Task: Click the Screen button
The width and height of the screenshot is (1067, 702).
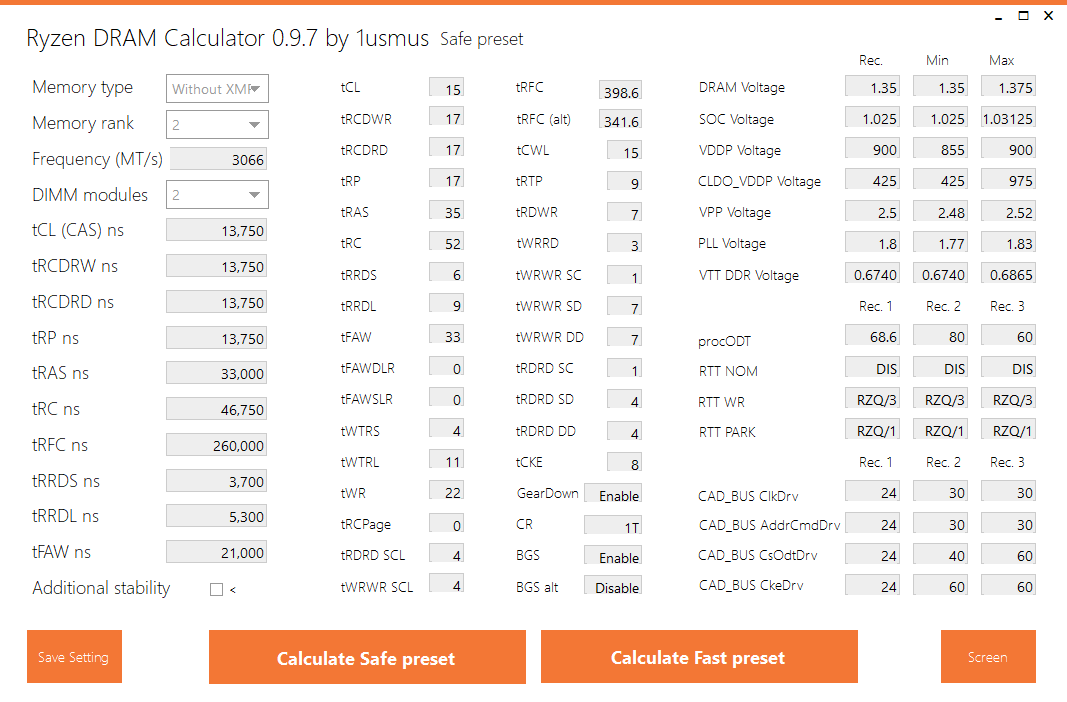Action: coord(988,656)
